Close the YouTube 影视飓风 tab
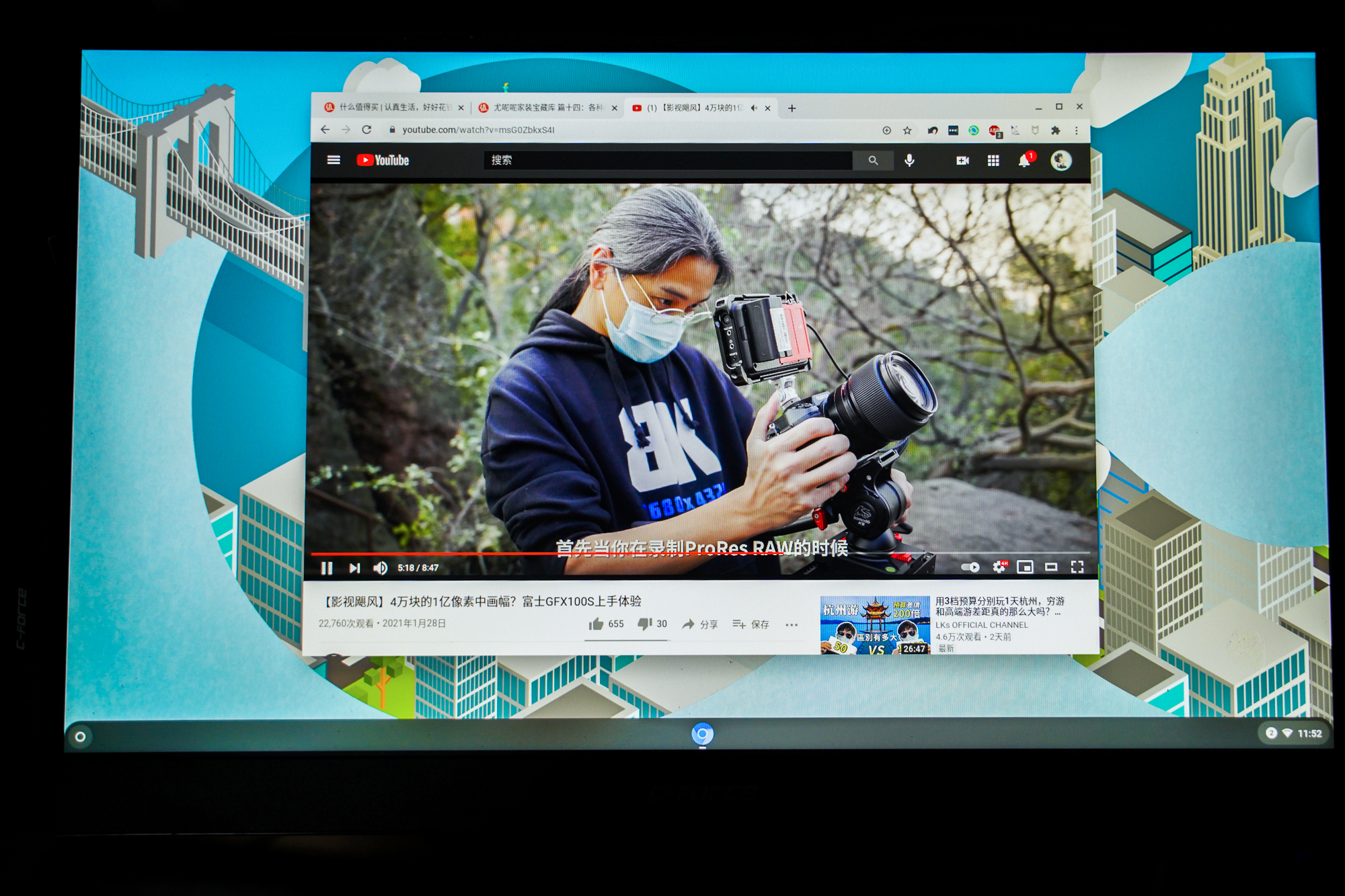 point(767,108)
